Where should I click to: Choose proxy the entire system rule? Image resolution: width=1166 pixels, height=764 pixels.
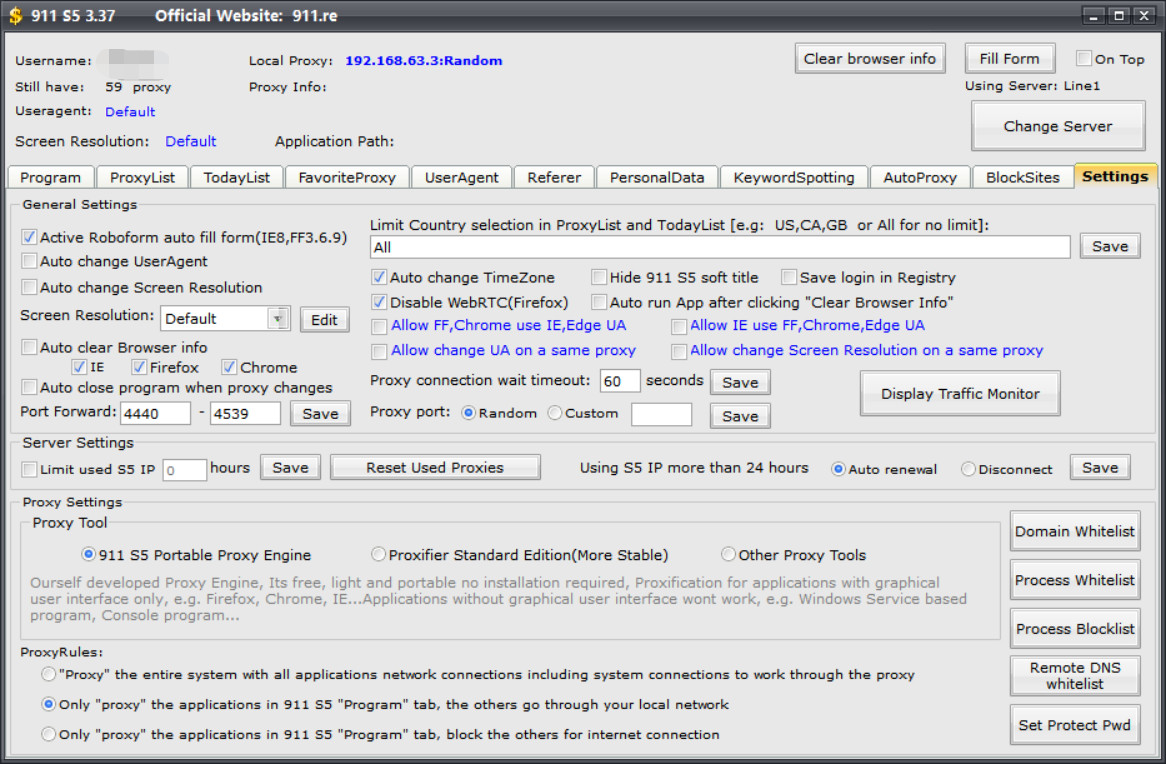pyautogui.click(x=48, y=674)
